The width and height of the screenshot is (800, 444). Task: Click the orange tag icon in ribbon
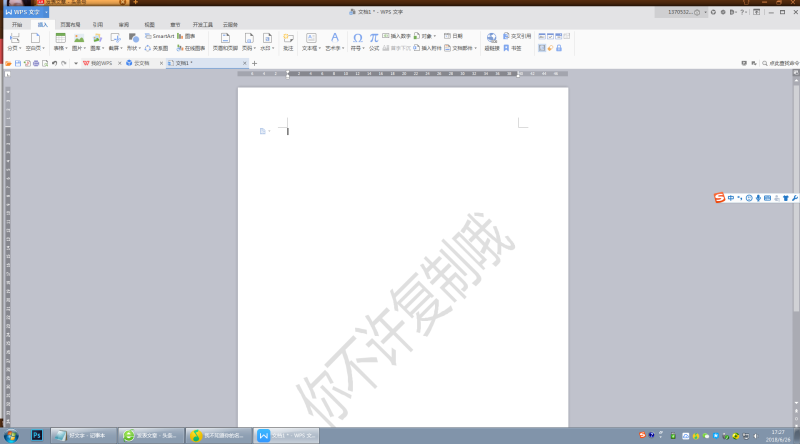(551, 48)
